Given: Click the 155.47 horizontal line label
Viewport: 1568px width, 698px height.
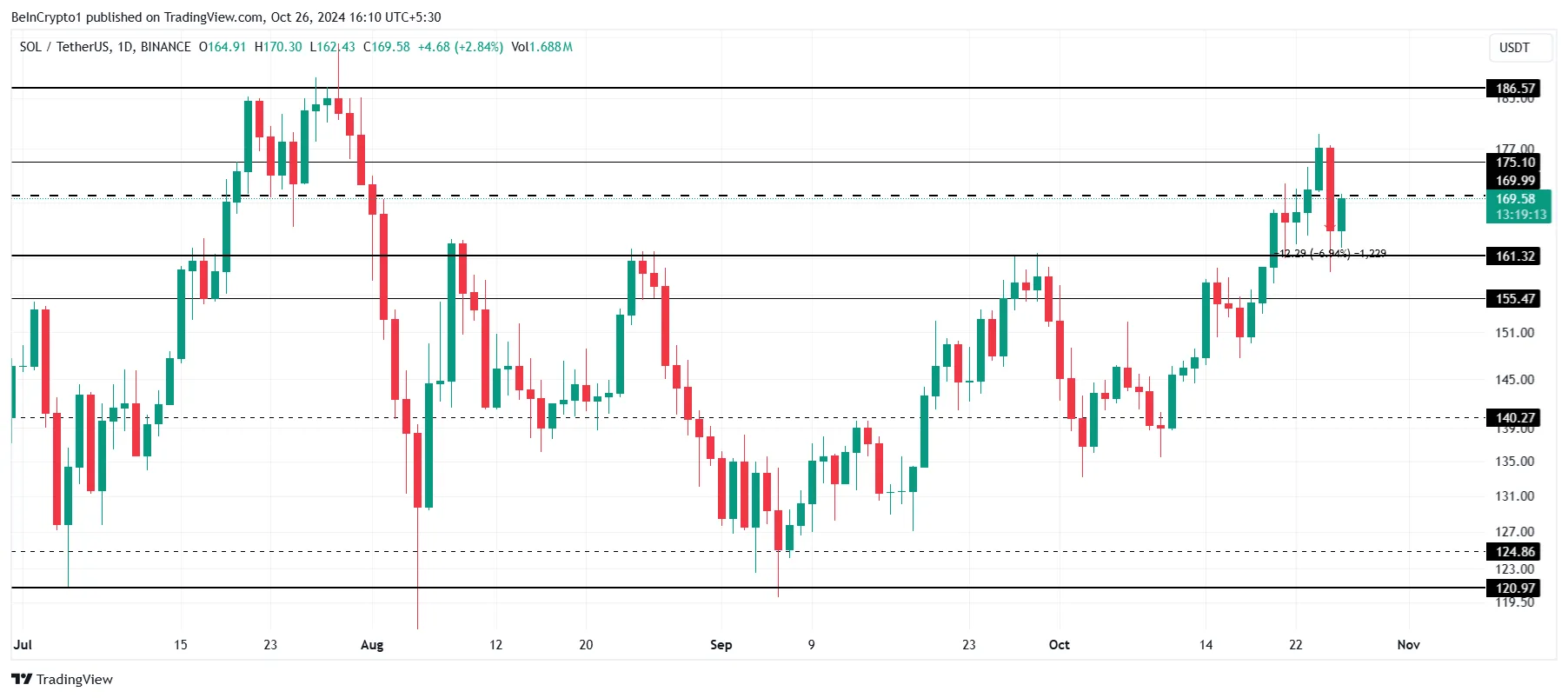Looking at the screenshot, I should pos(1515,298).
